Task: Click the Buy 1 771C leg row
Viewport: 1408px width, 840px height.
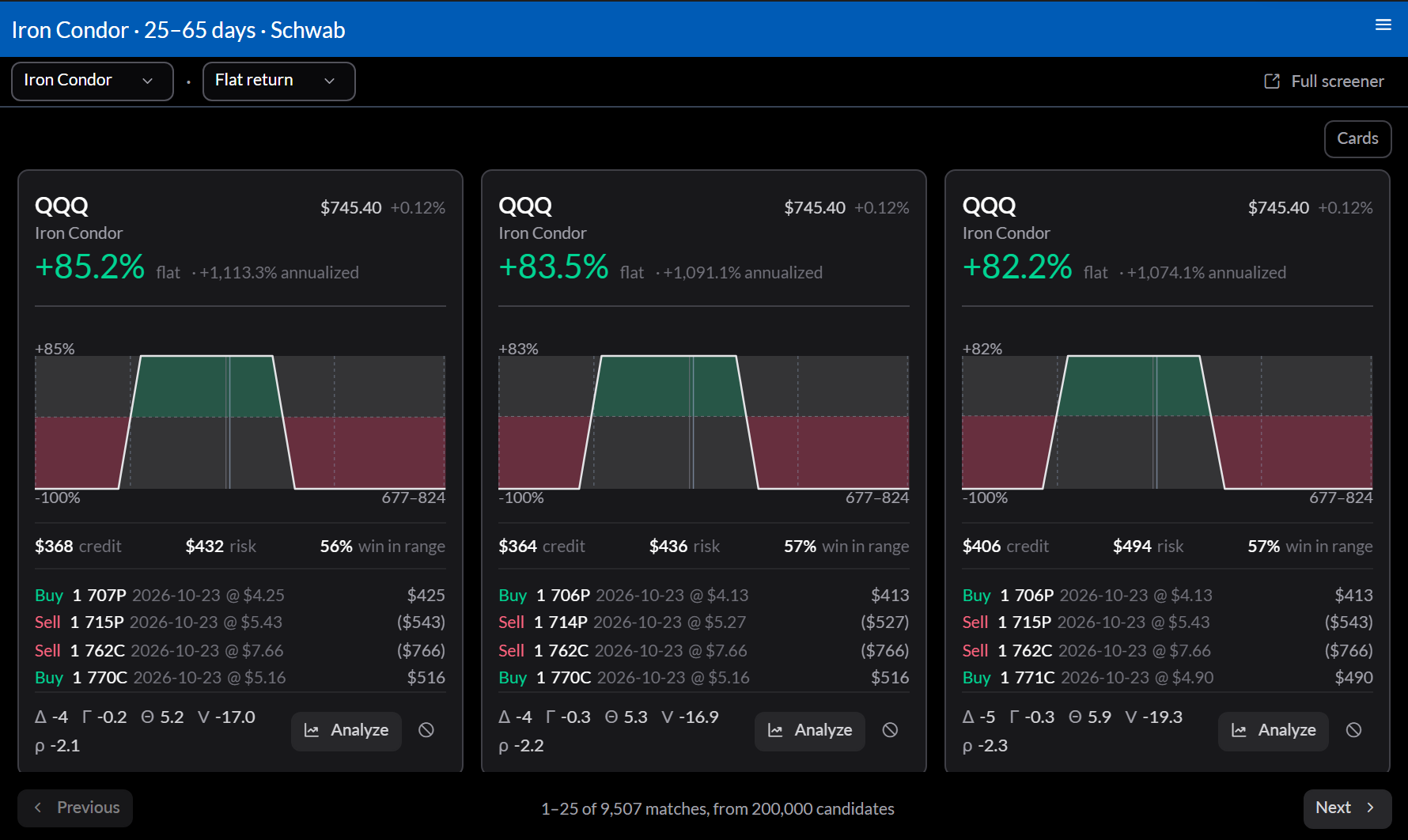Action: (1168, 678)
